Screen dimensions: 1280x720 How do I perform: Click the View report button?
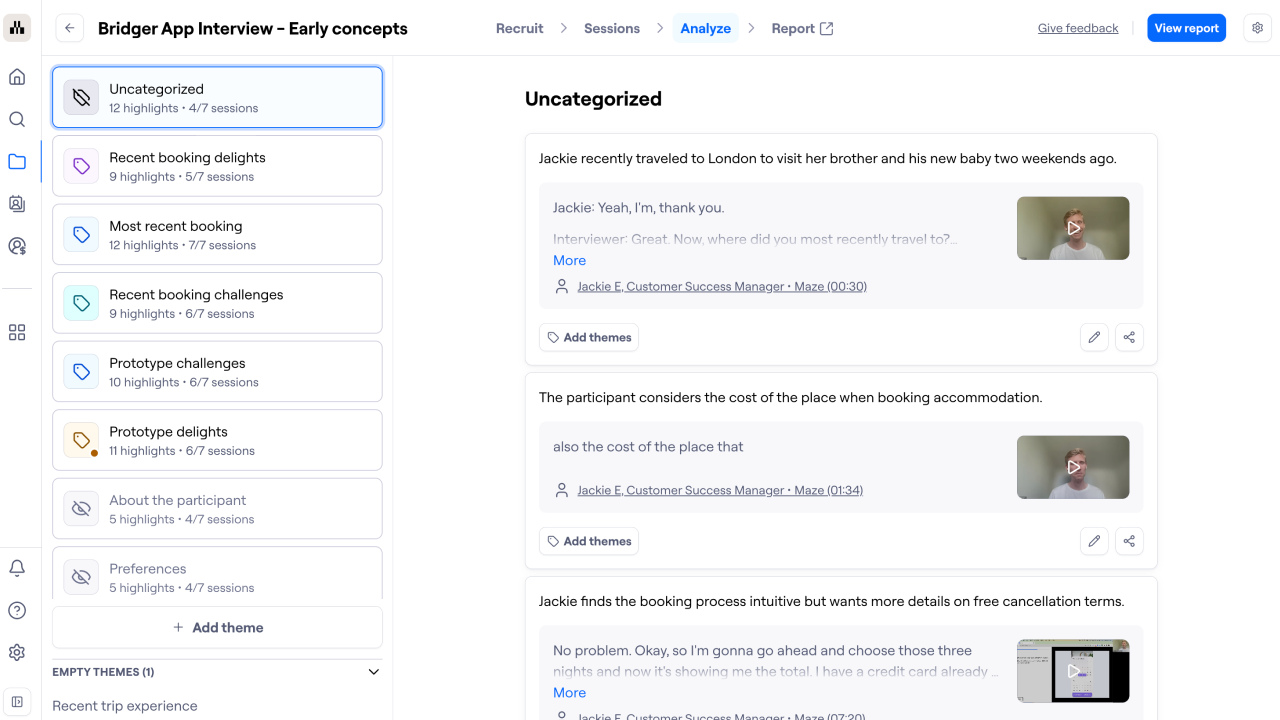[x=1186, y=28]
